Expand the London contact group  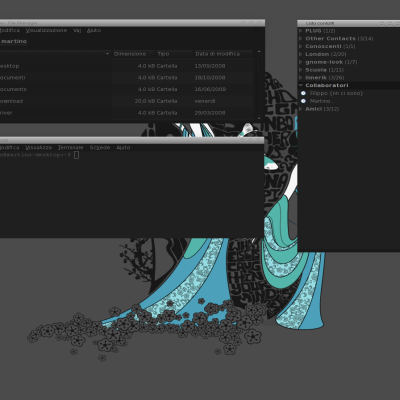[301, 54]
